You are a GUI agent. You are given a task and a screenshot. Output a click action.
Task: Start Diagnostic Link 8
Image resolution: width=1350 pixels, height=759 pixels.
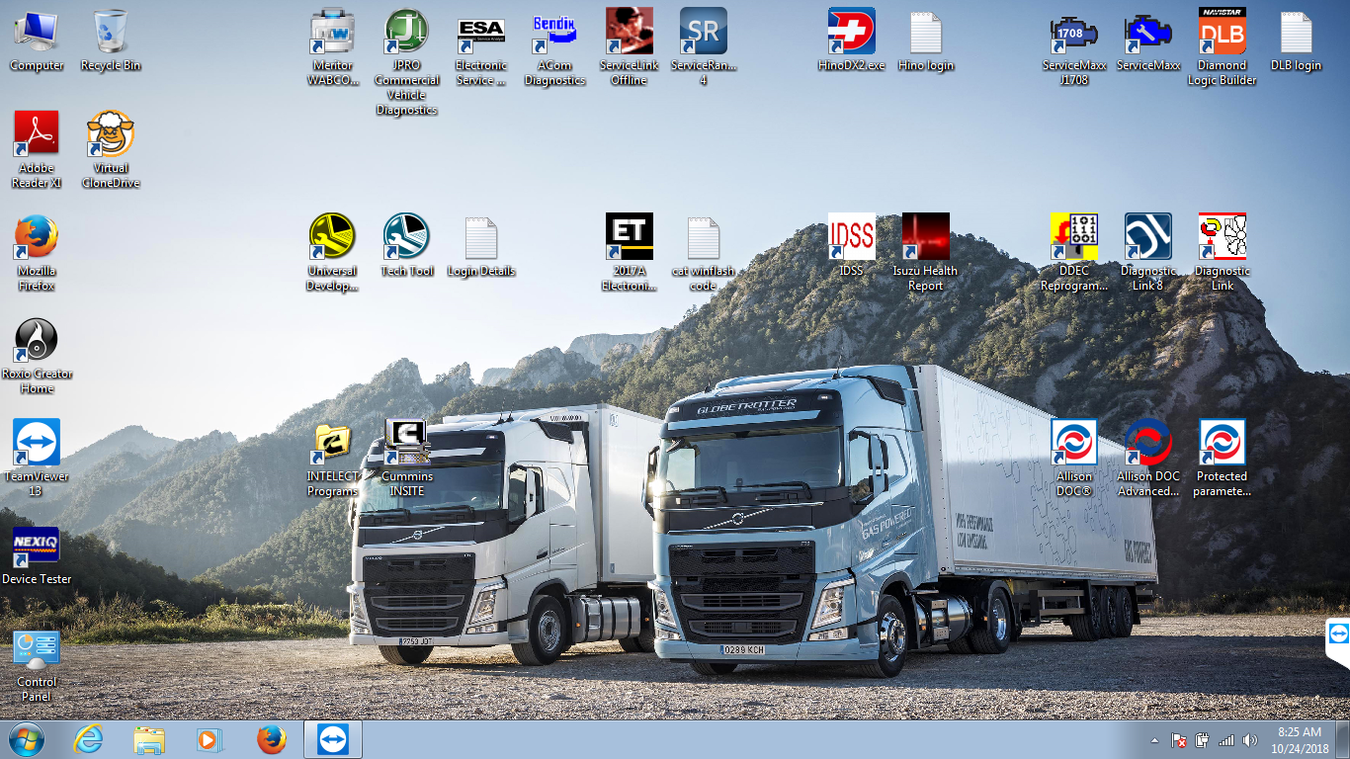1147,238
